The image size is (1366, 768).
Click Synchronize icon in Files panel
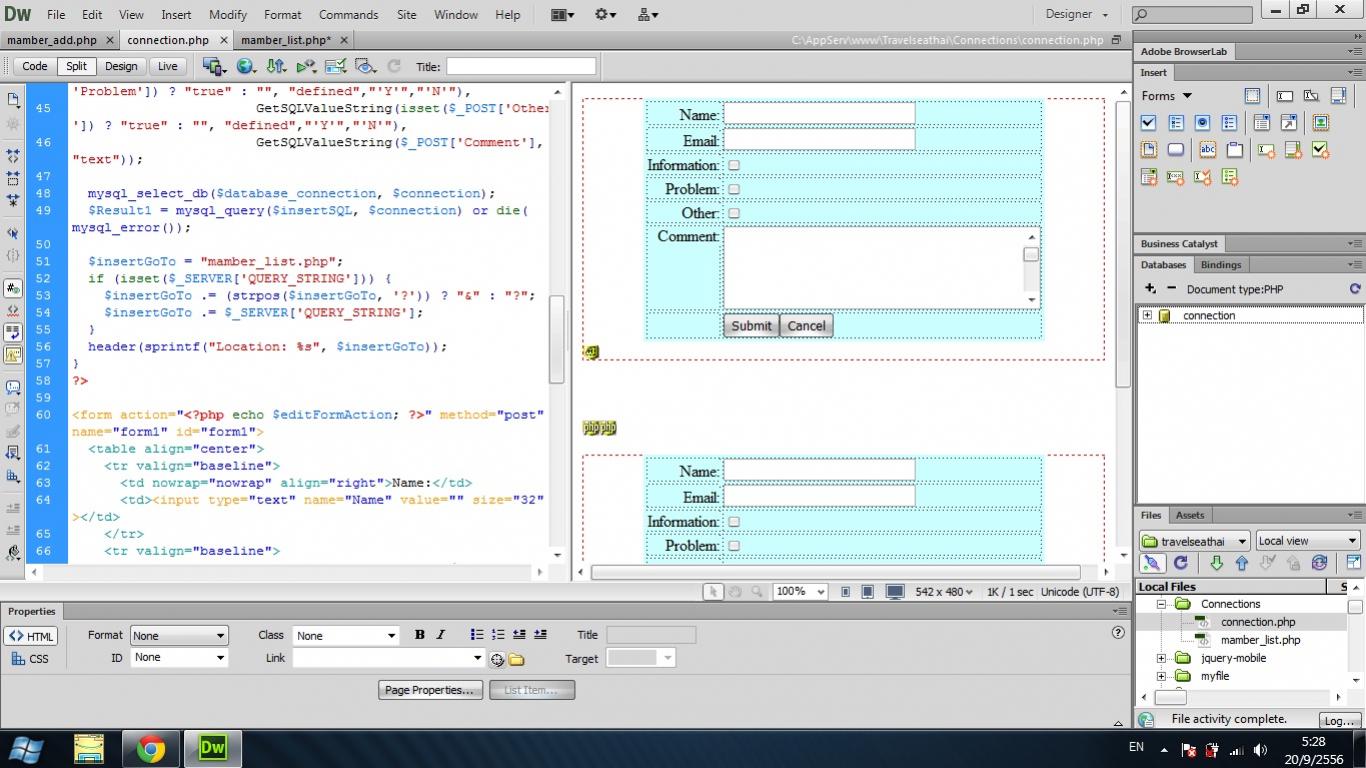click(1320, 563)
